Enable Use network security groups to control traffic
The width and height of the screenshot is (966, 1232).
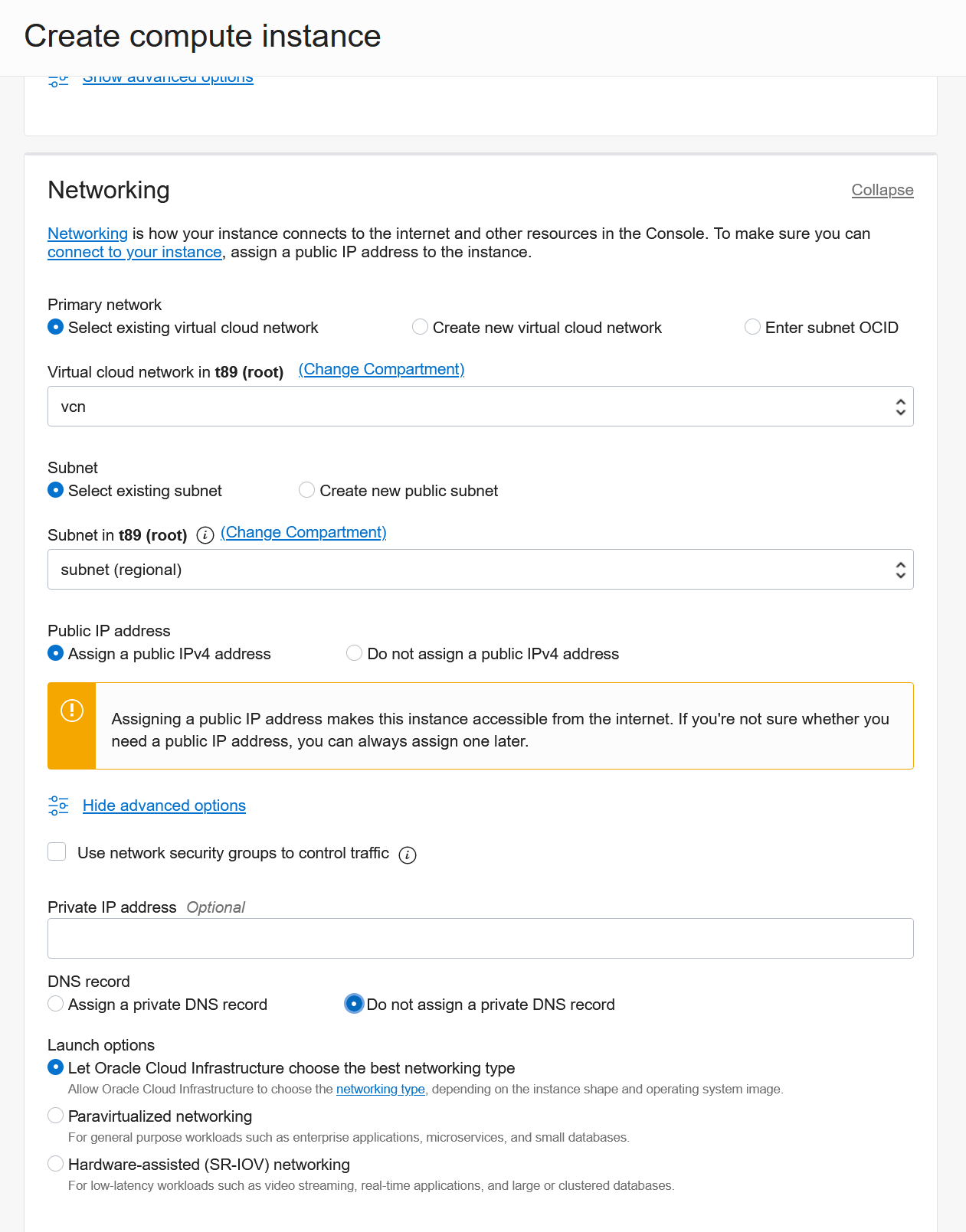coord(57,851)
